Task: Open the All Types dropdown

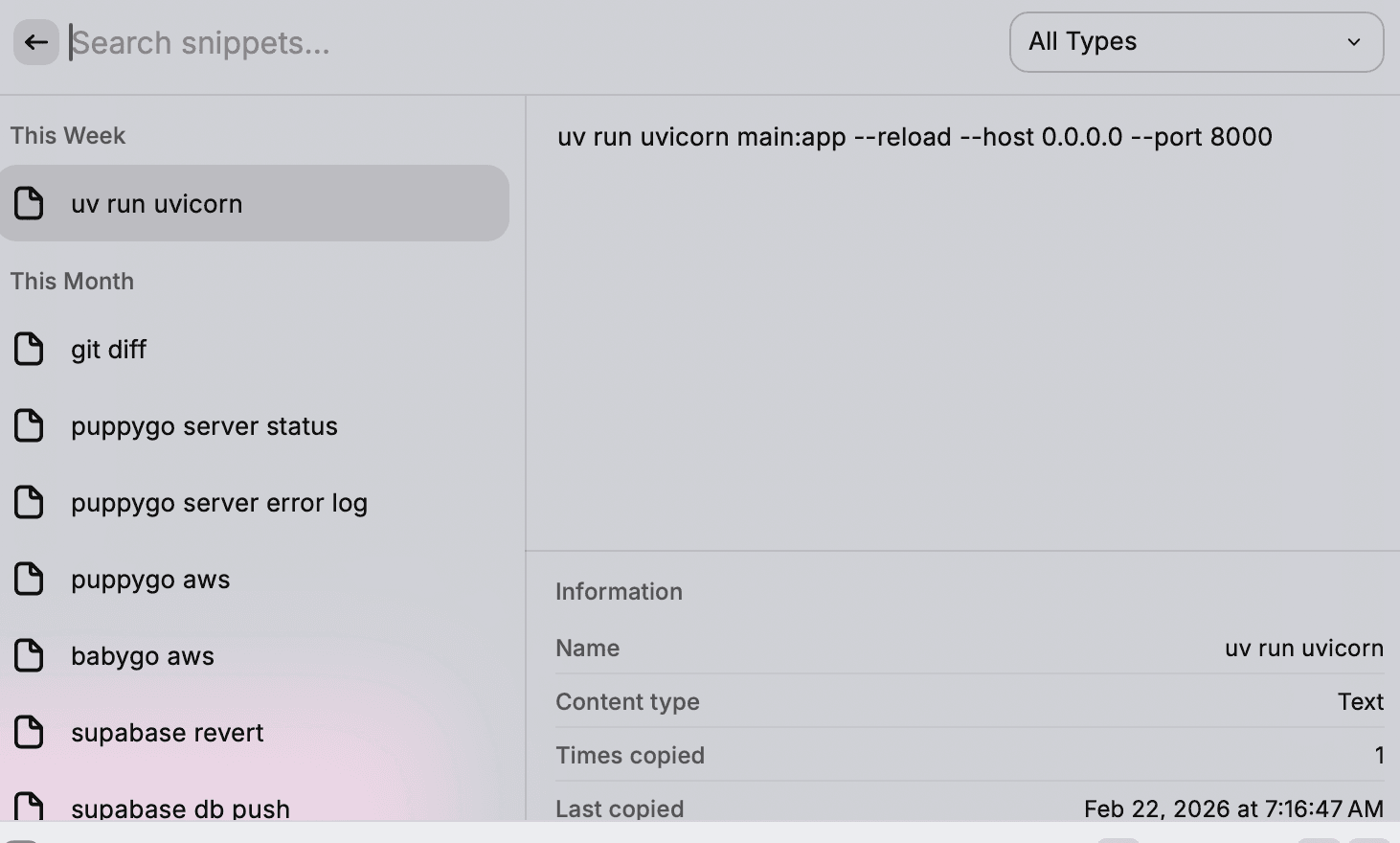Action: click(x=1195, y=42)
